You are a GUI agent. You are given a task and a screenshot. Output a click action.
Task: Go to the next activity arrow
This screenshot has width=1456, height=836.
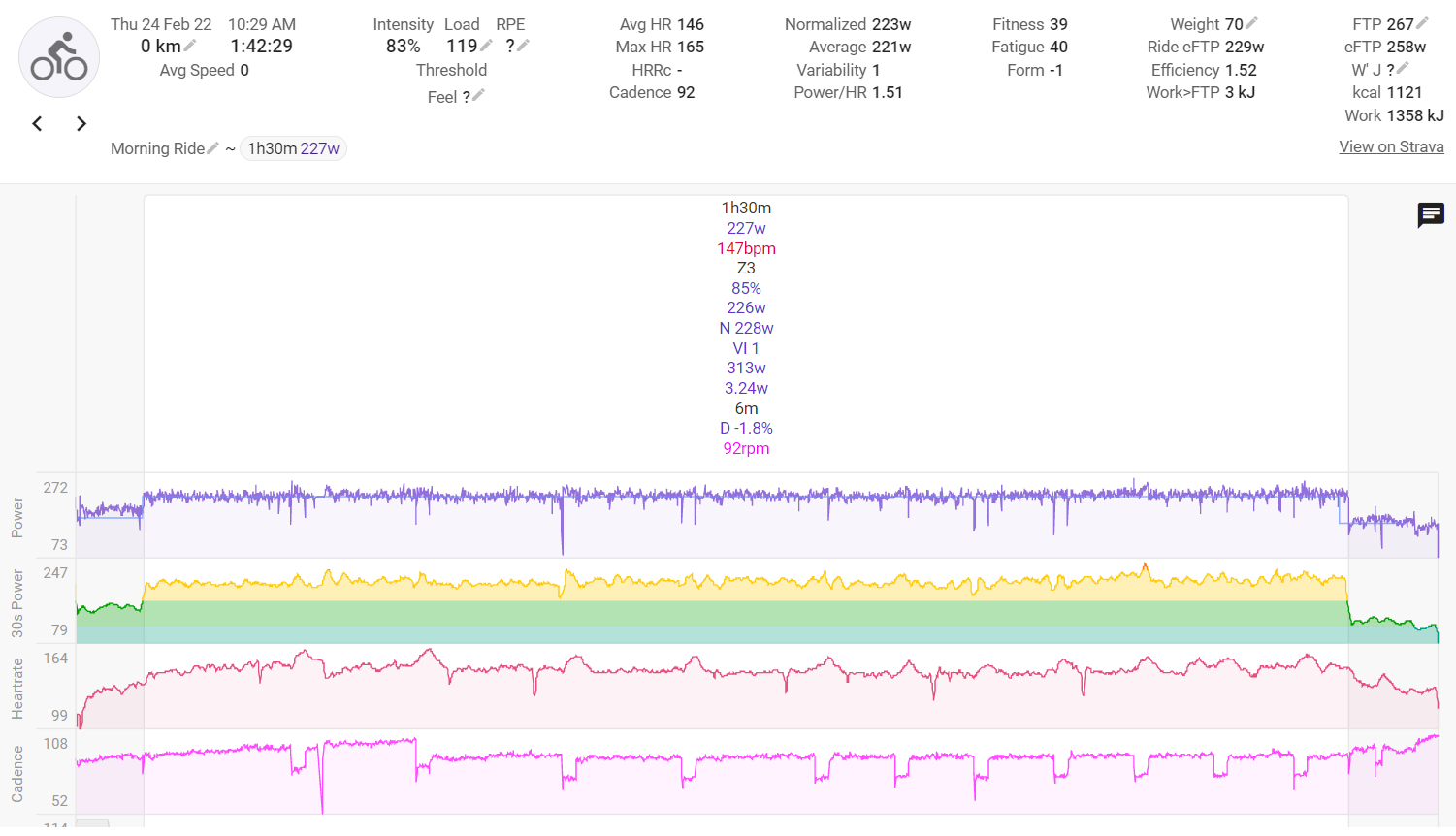click(81, 123)
